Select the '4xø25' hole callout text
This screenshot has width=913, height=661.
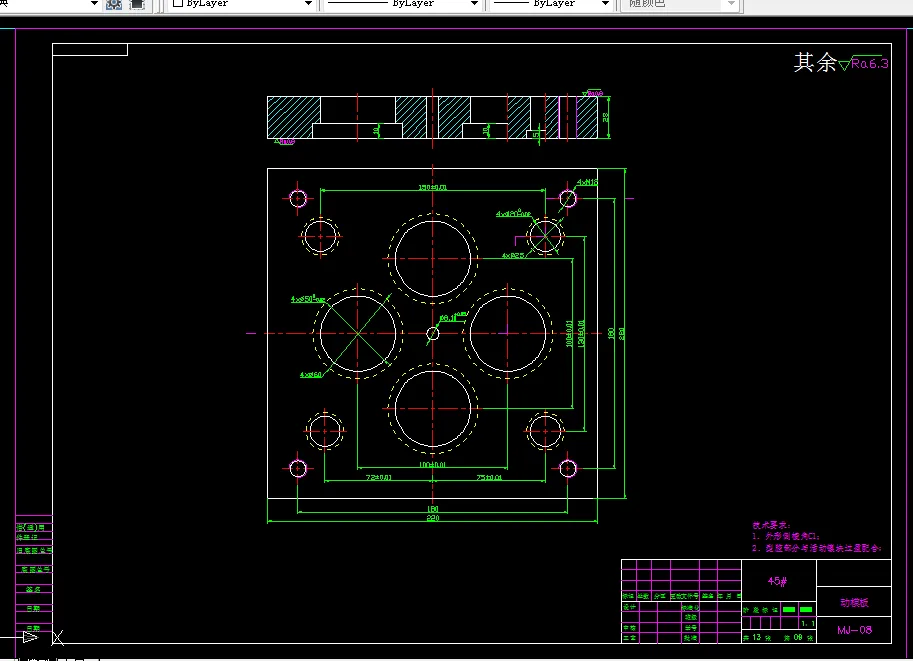(513, 255)
